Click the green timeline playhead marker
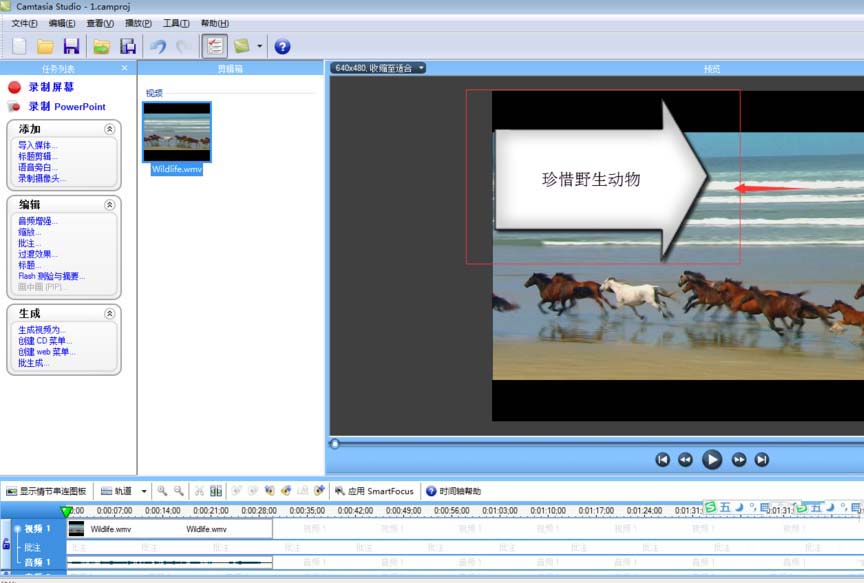 66,510
